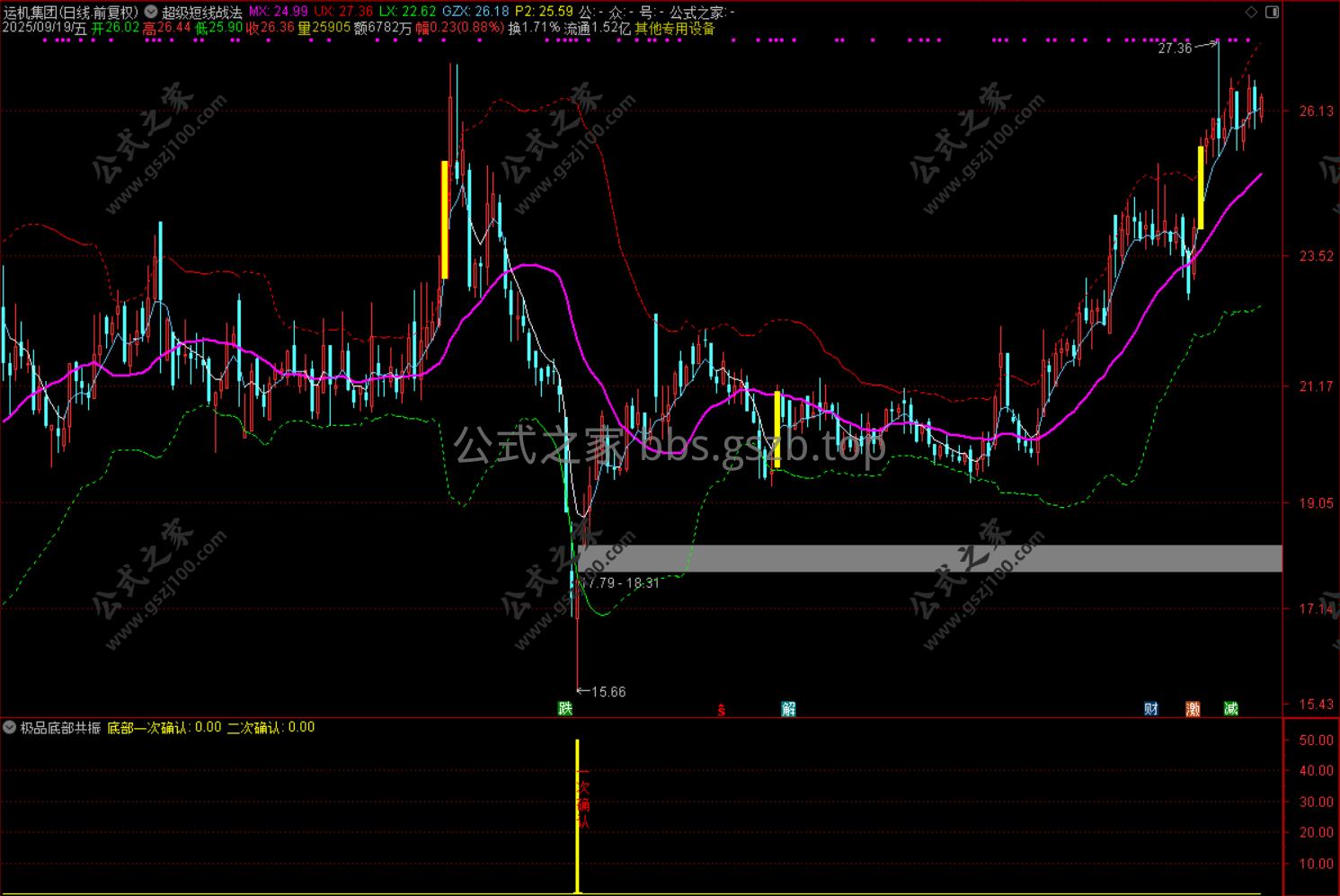
Task: Click the 开26.02 open price value
Action: [x=115, y=29]
